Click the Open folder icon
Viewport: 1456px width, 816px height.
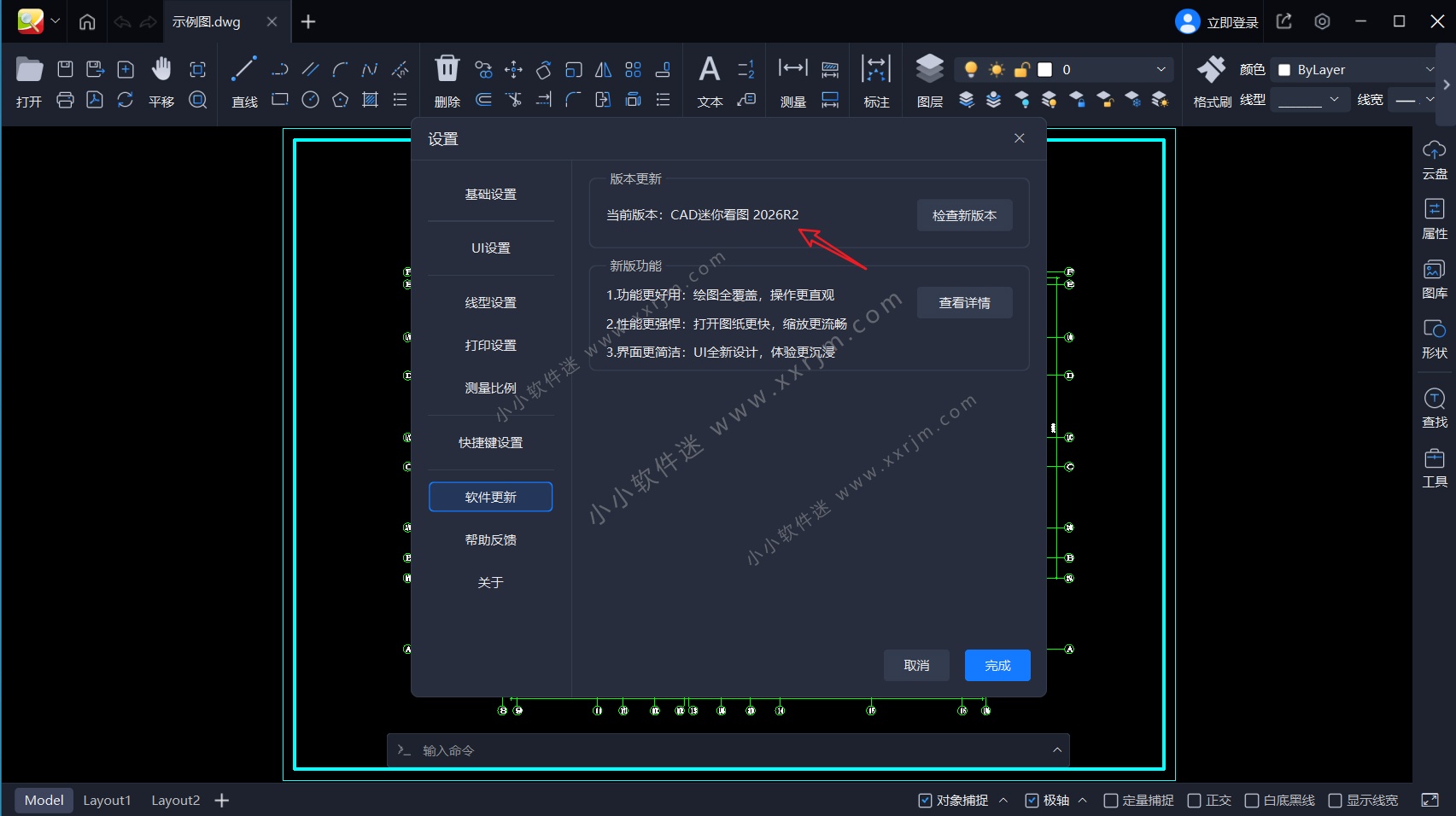[29, 70]
